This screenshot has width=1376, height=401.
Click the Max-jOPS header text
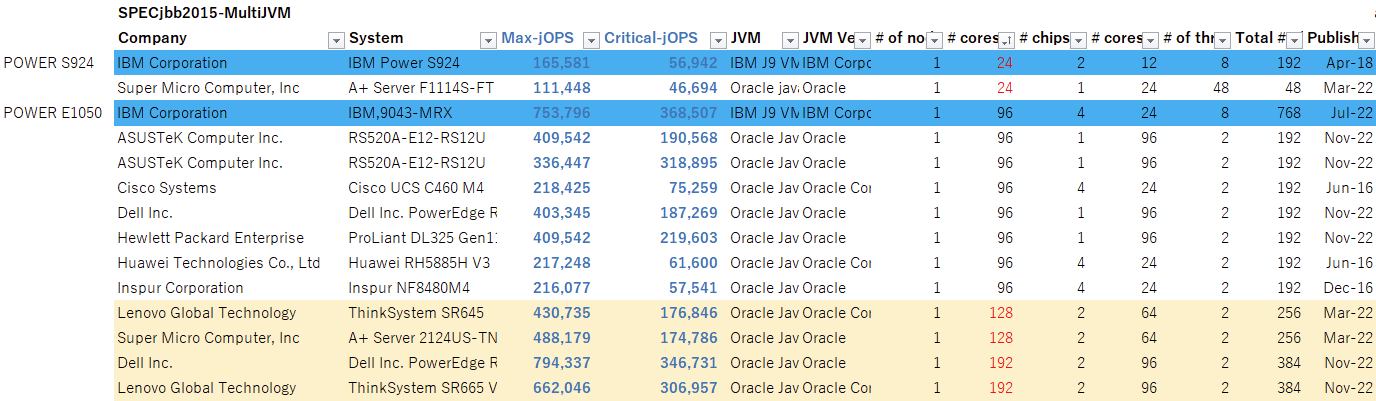538,38
